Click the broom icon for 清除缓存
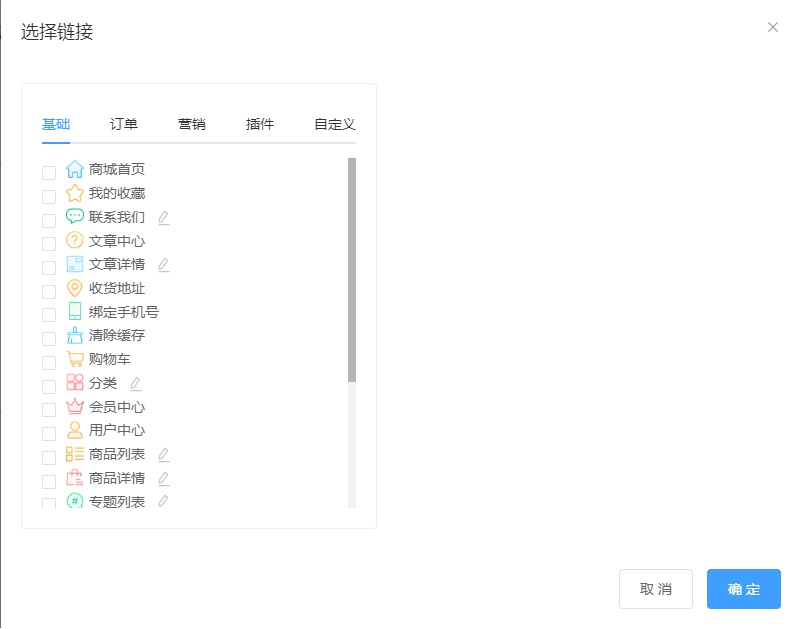Image resolution: width=798 pixels, height=629 pixels. tap(75, 335)
